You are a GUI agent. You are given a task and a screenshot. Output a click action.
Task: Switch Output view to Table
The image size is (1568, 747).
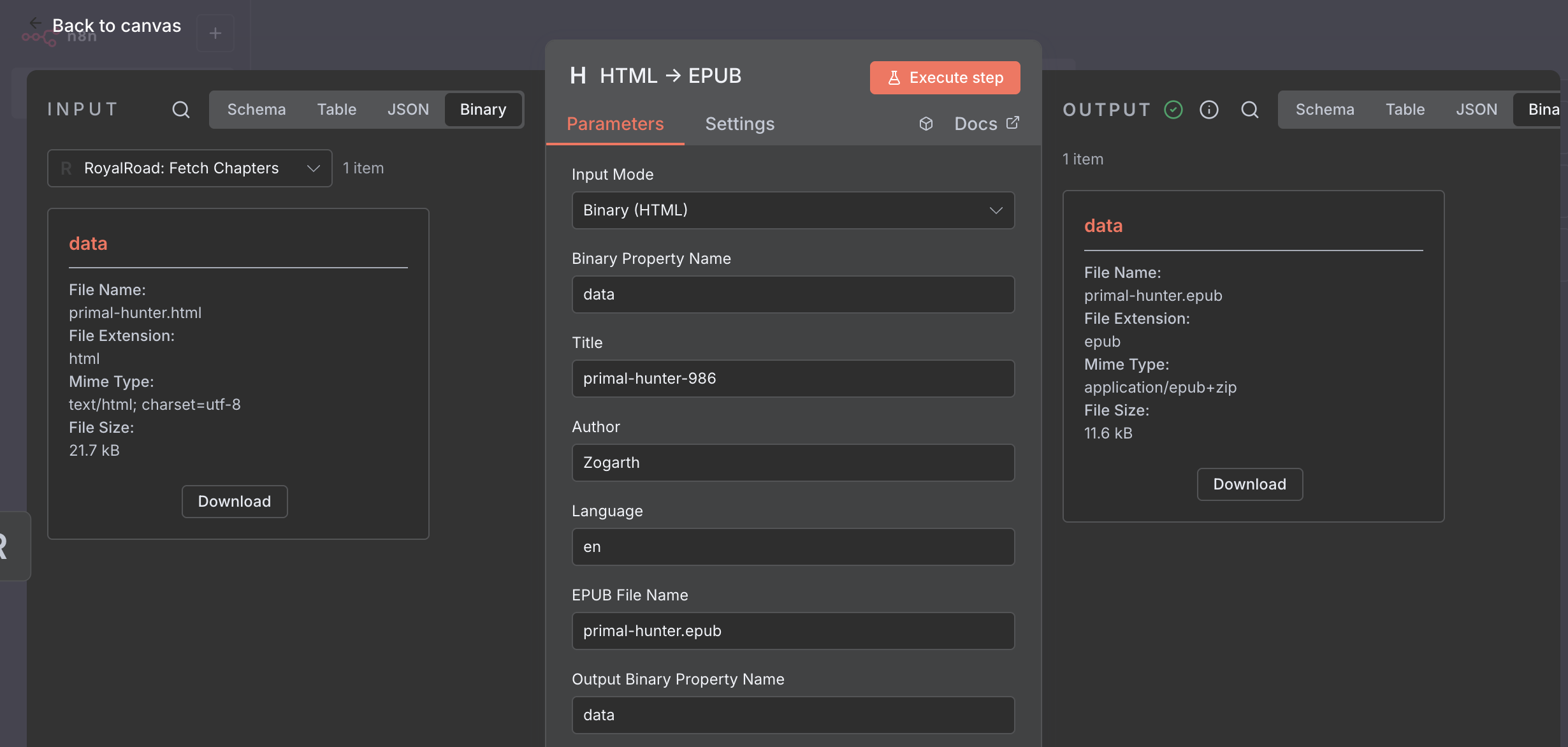pos(1405,110)
